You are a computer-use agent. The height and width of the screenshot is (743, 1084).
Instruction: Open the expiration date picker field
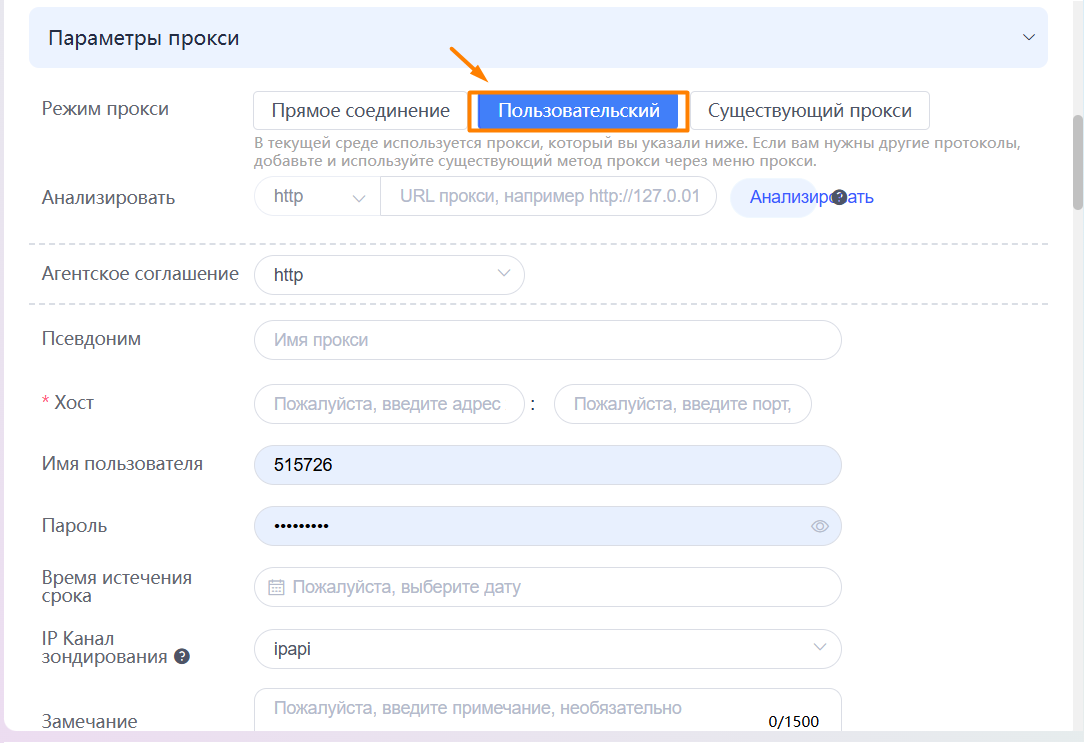tap(548, 587)
